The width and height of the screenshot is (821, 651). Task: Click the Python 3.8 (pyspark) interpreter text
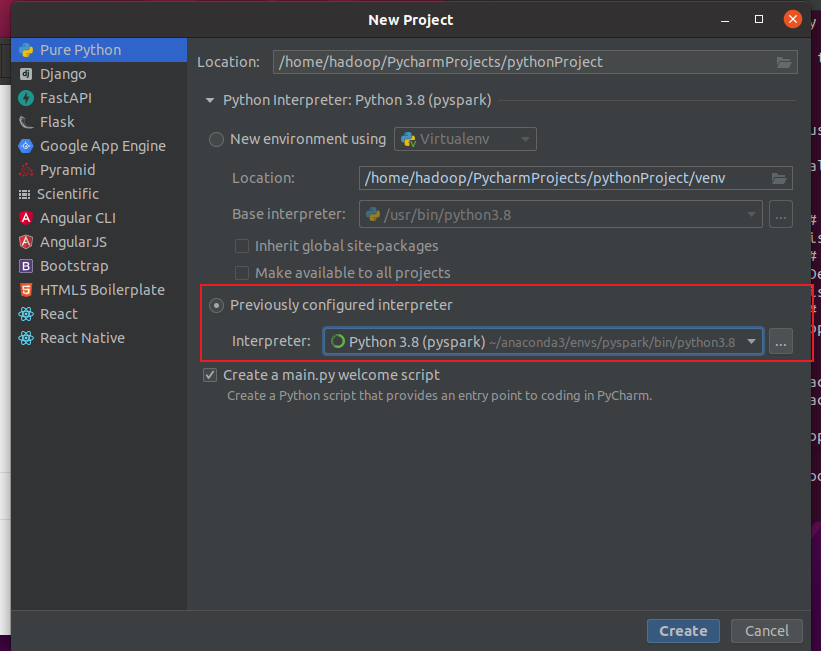click(x=417, y=342)
